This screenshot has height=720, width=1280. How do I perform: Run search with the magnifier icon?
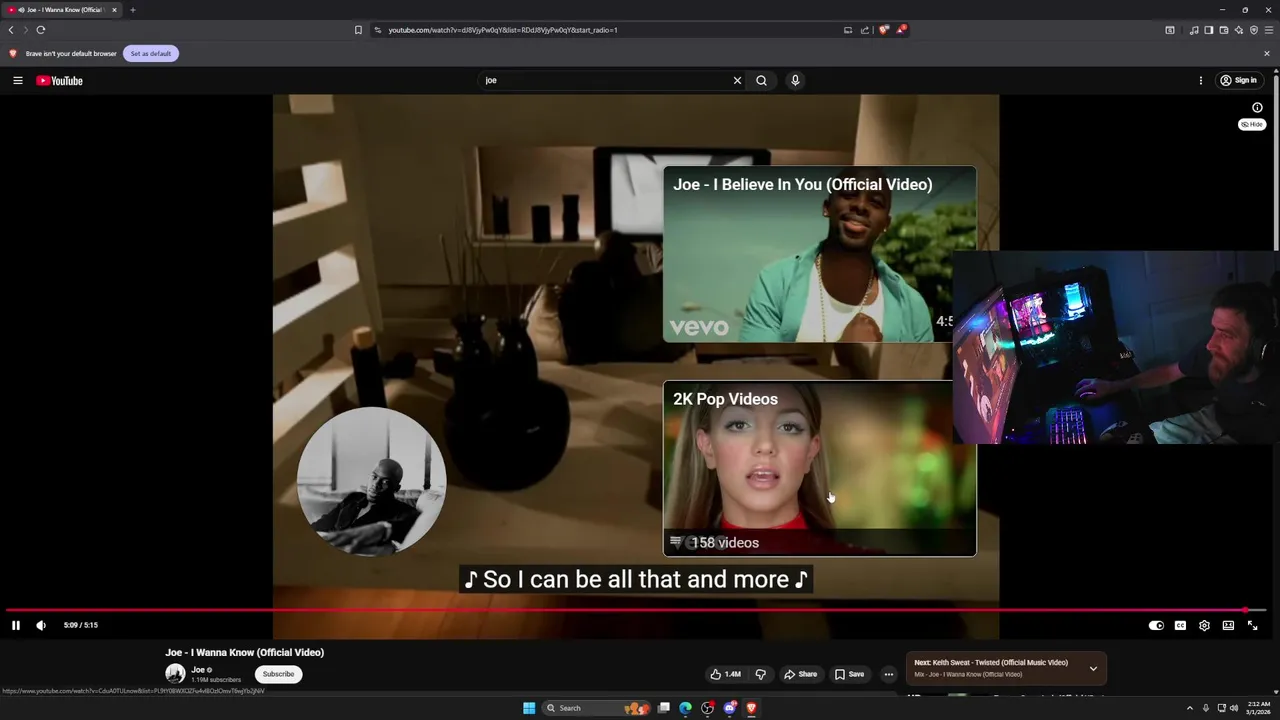click(x=761, y=80)
